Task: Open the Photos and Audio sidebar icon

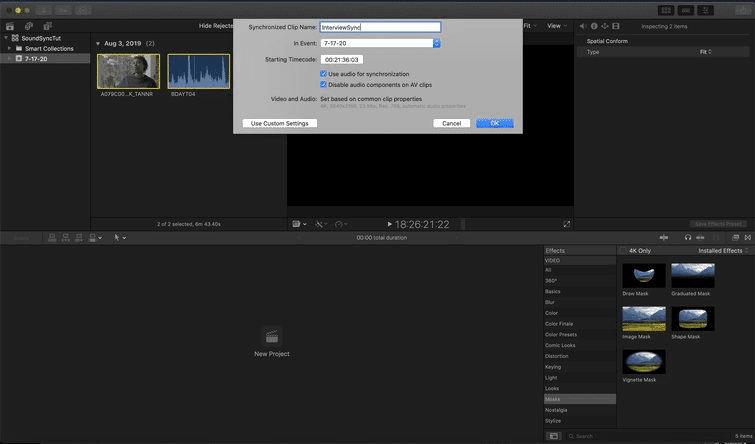Action: 29,26
